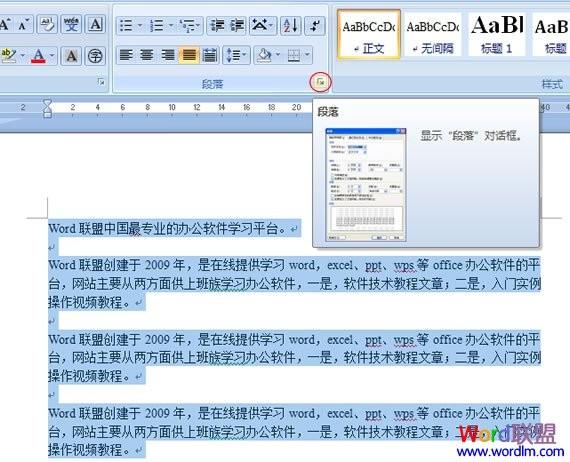Image resolution: width=570 pixels, height=462 pixels.
Task: Decrease paragraph indent
Action: point(217,25)
